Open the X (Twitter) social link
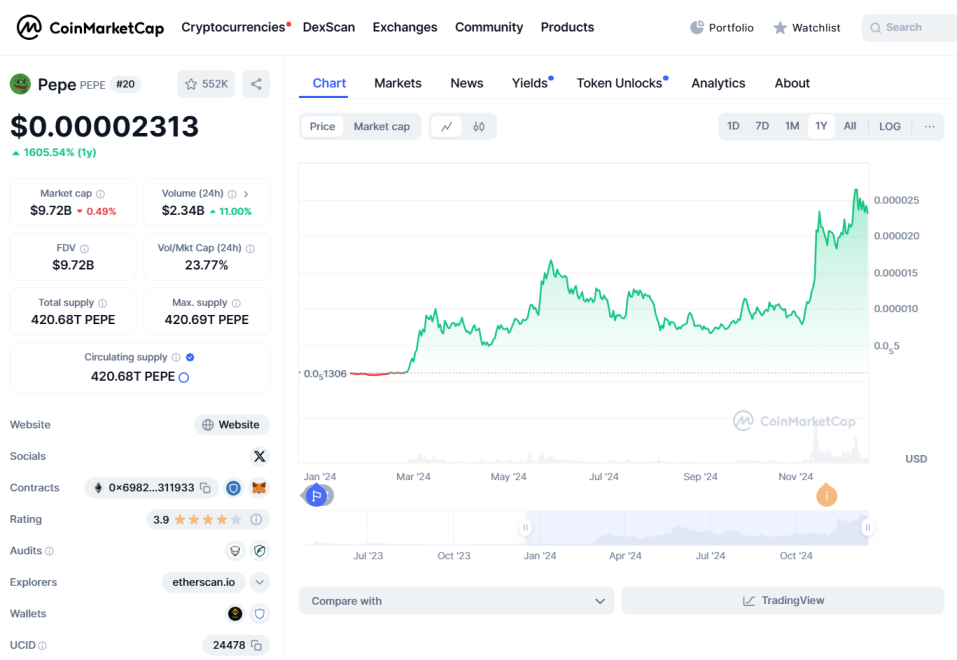The height and width of the screenshot is (660, 957). [260, 456]
